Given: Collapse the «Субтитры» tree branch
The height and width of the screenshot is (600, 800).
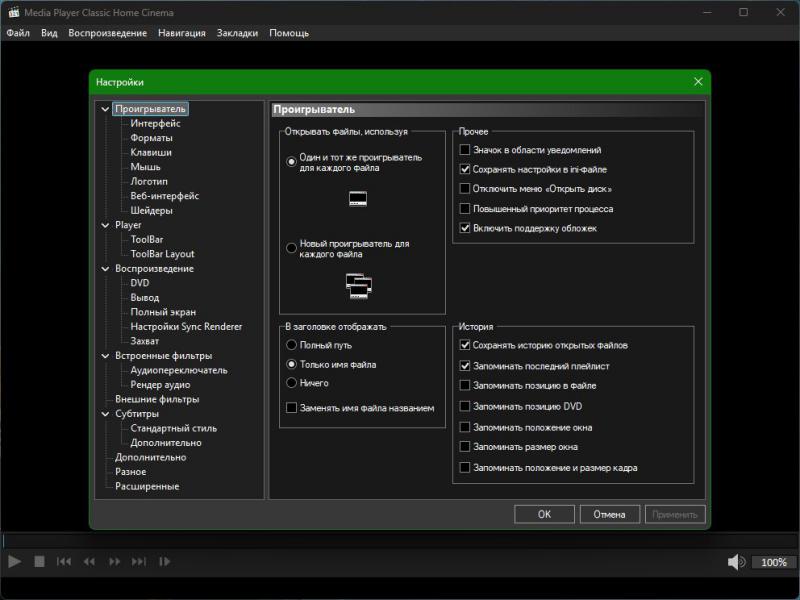Looking at the screenshot, I should [x=105, y=414].
